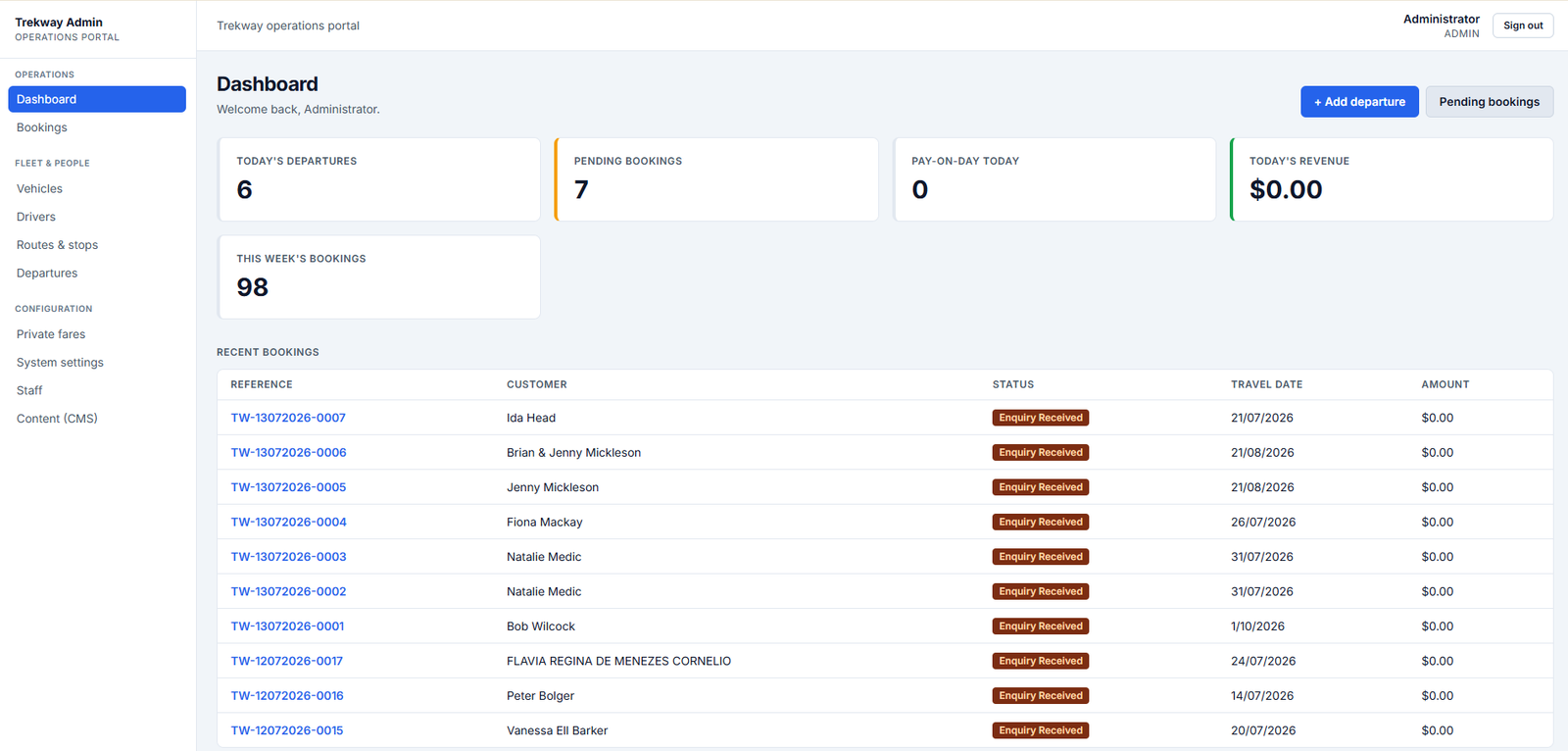The height and width of the screenshot is (751, 1568).
Task: Click travel date 24/07/2026
Action: point(1263,662)
